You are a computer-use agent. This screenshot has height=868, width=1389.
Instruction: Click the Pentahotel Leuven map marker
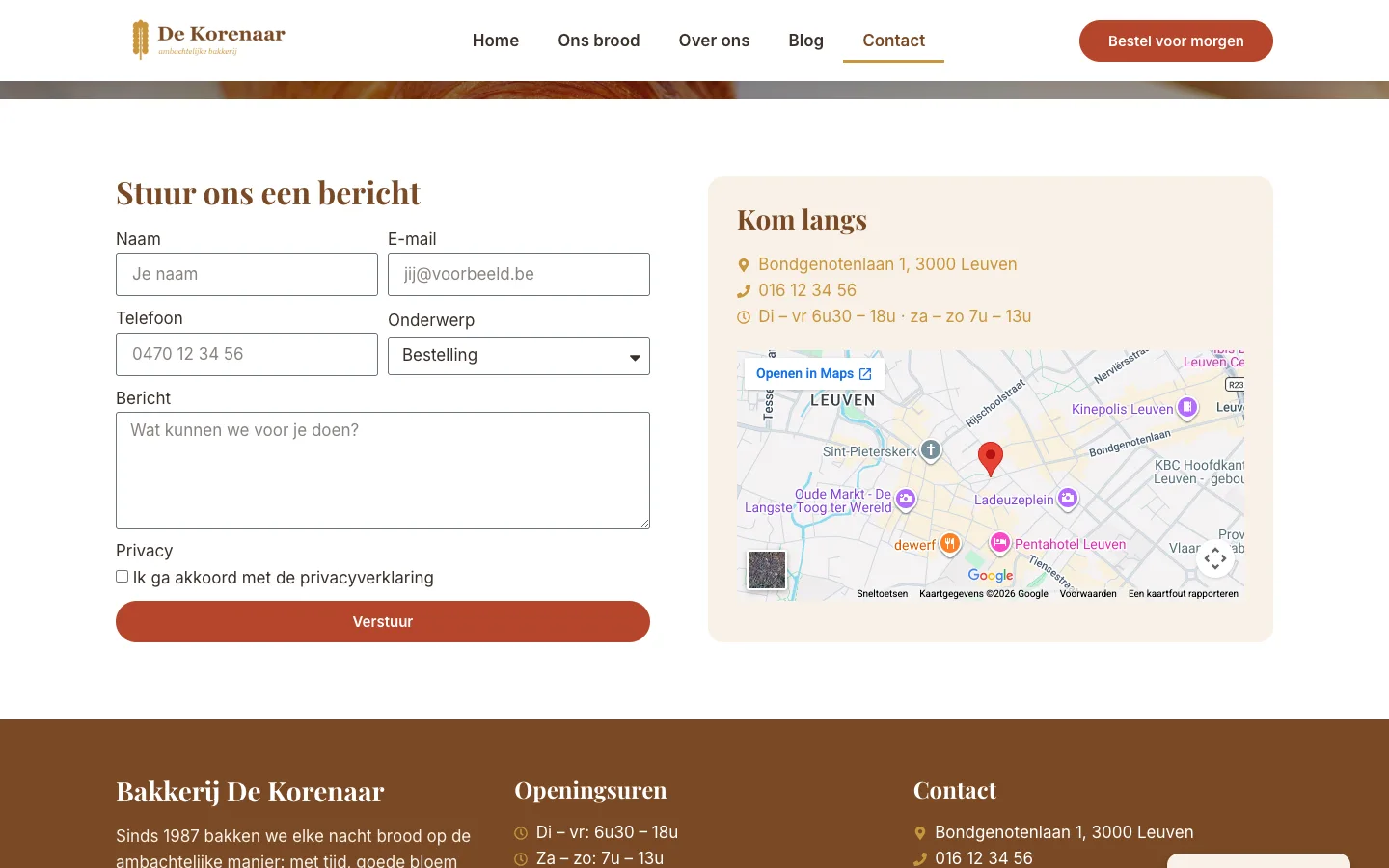pos(1000,544)
